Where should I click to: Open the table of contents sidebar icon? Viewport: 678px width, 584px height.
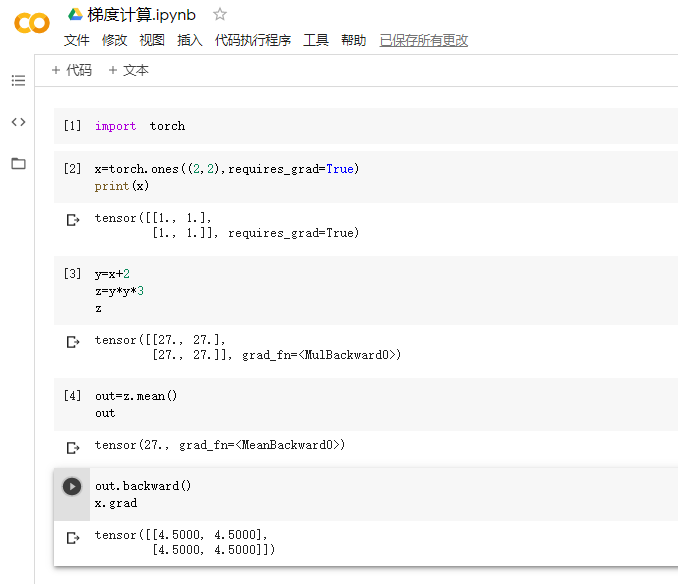tap(18, 80)
